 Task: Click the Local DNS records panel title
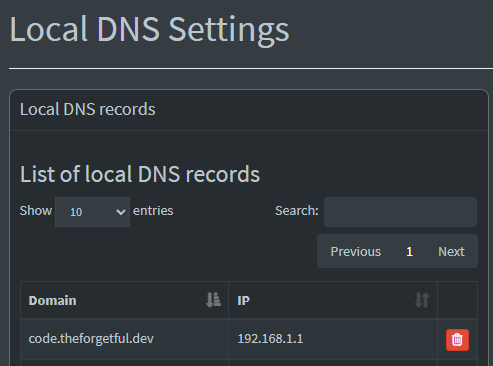point(88,109)
